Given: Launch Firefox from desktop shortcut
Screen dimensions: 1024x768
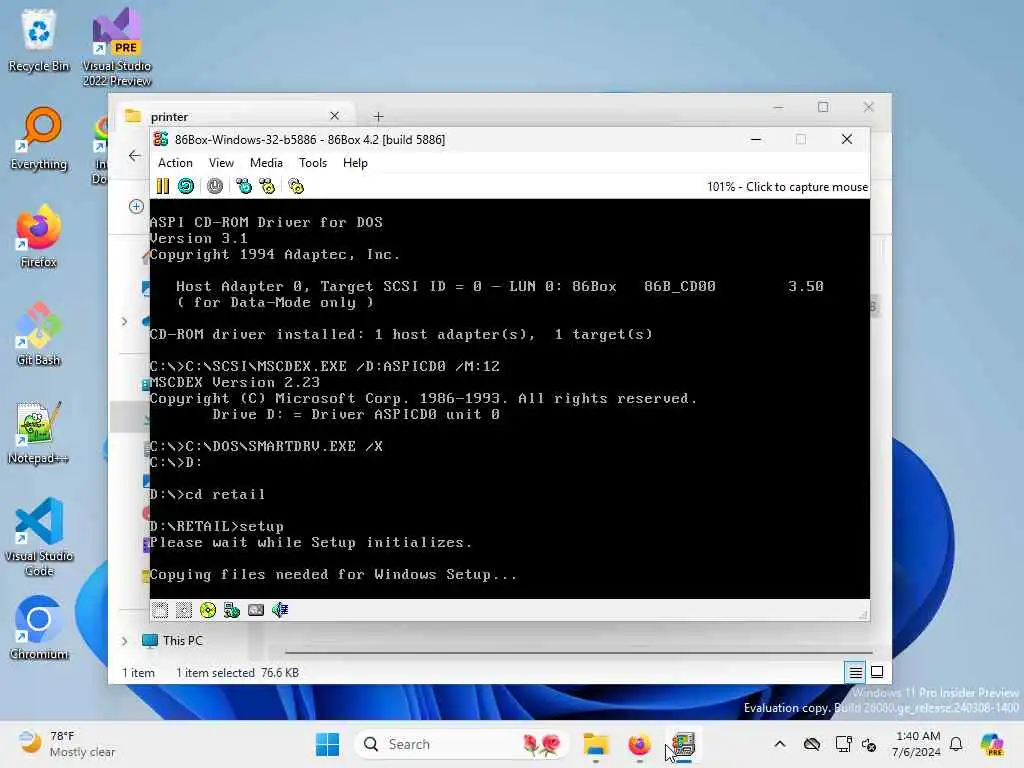Looking at the screenshot, I should (39, 236).
